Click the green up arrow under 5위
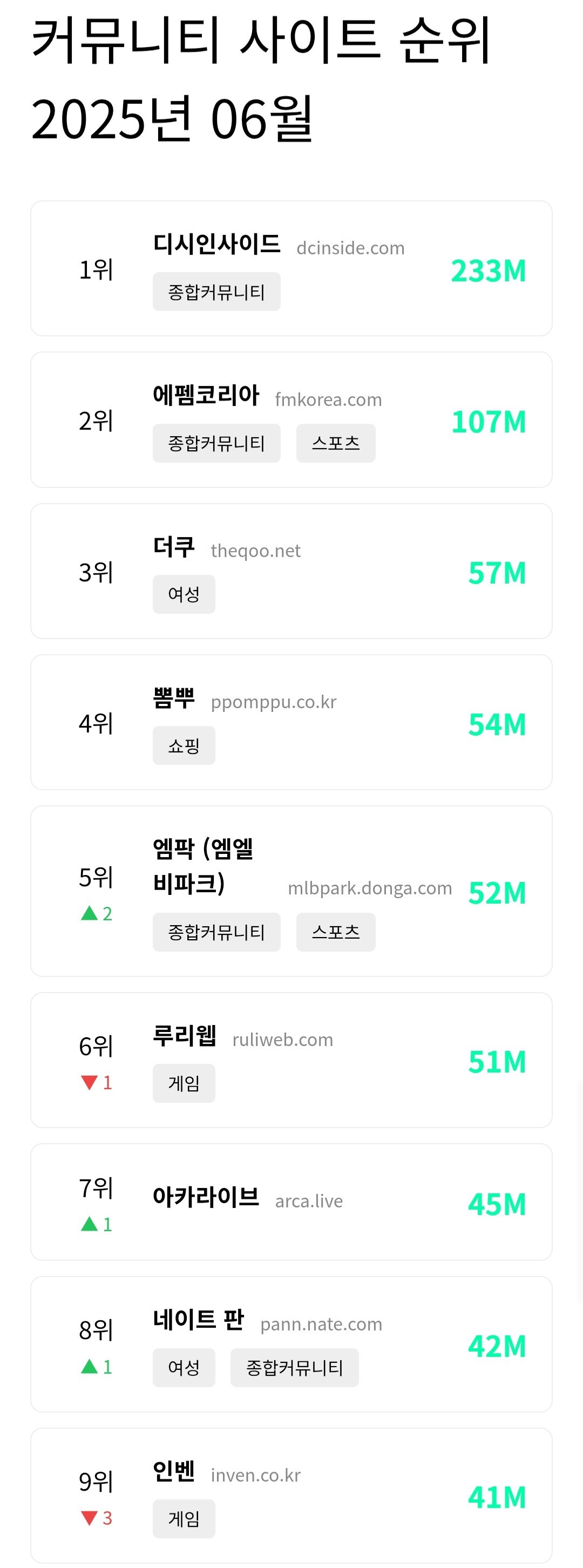This screenshot has height=1568, width=583. pos(90,913)
